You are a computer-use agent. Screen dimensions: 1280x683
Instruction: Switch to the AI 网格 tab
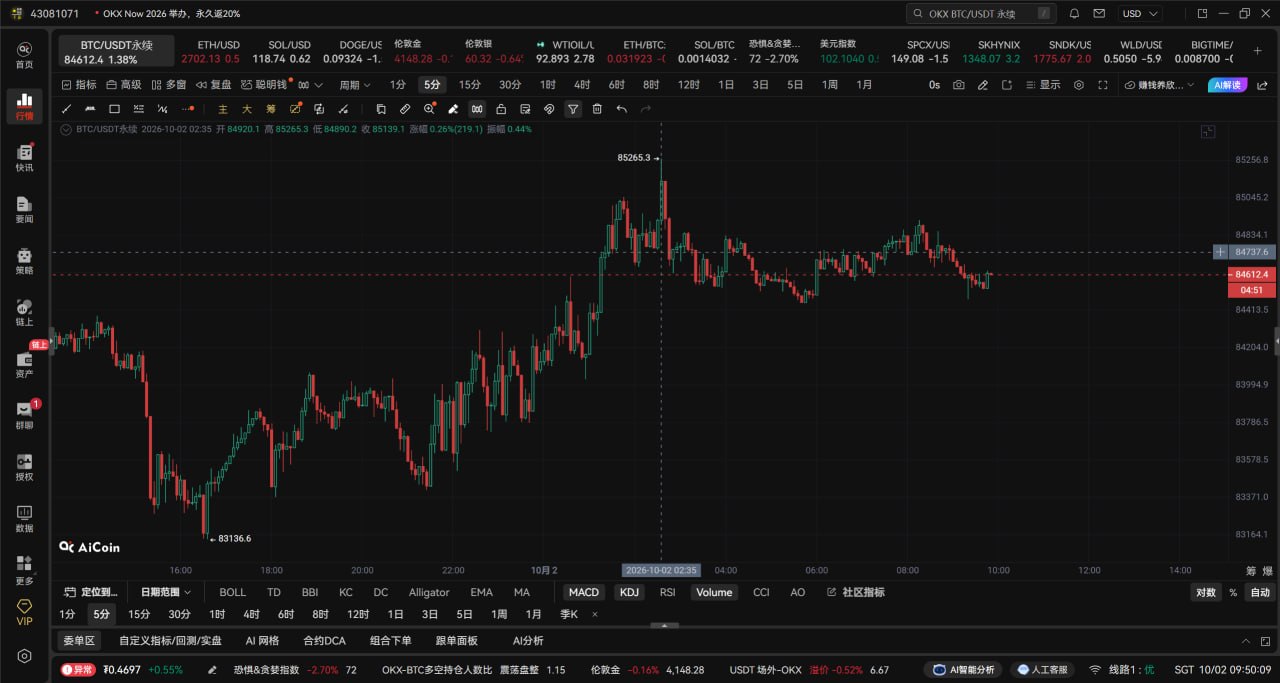tap(262, 641)
